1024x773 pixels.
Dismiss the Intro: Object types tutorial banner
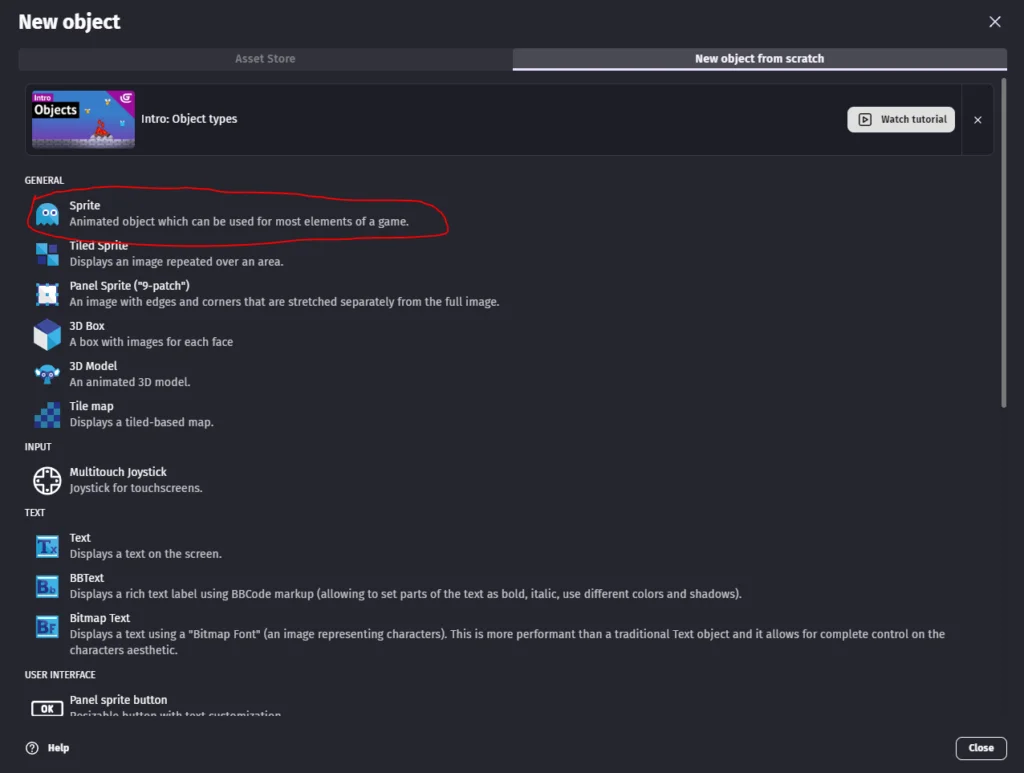pyautogui.click(x=978, y=120)
